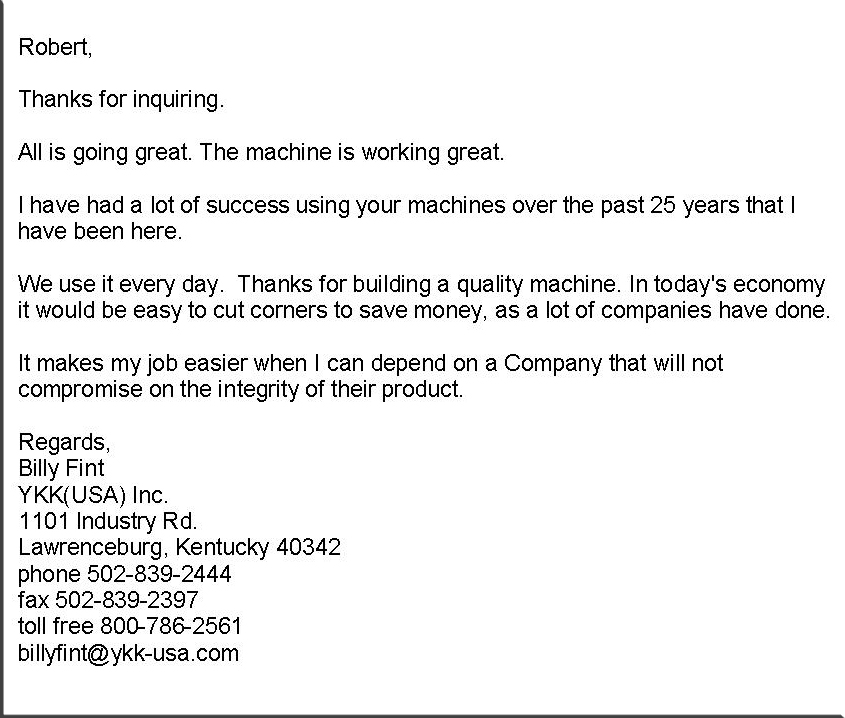This screenshot has width=845, height=718.
Task: Click the company name 'YKK(USA) Inc.'
Action: click(x=93, y=495)
